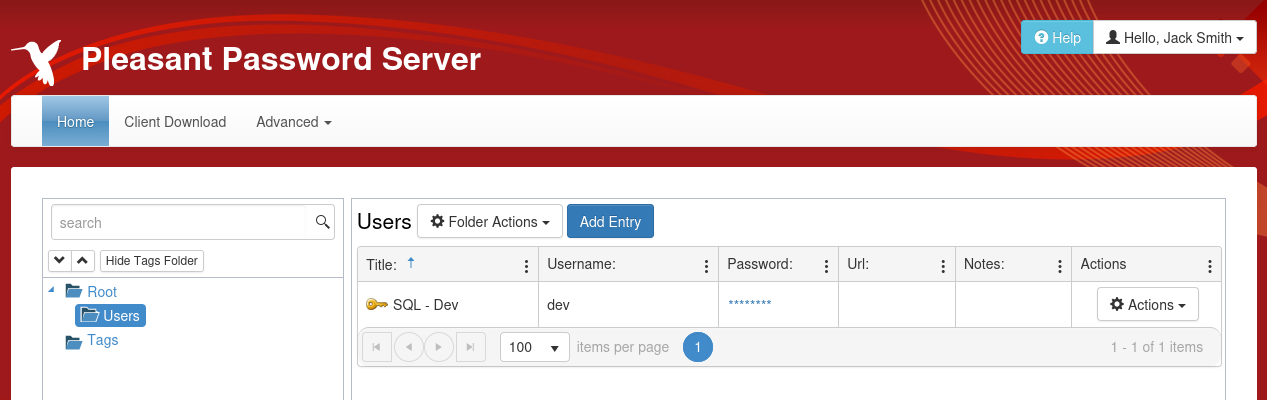This screenshot has width=1267, height=400.
Task: Click the ascending sort arrow on Title
Action: [410, 263]
